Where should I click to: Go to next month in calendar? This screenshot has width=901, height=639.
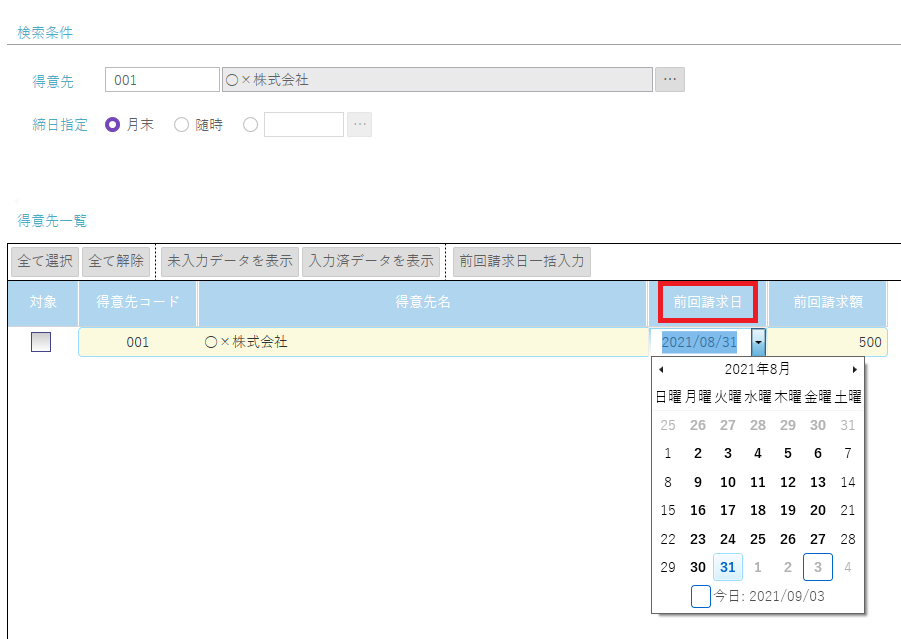[x=854, y=369]
